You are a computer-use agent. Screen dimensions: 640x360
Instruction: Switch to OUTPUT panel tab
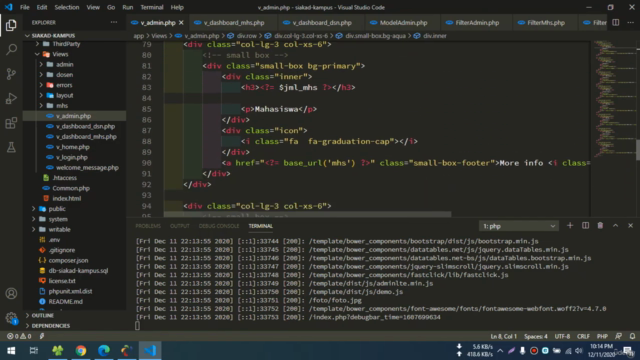pos(180,226)
